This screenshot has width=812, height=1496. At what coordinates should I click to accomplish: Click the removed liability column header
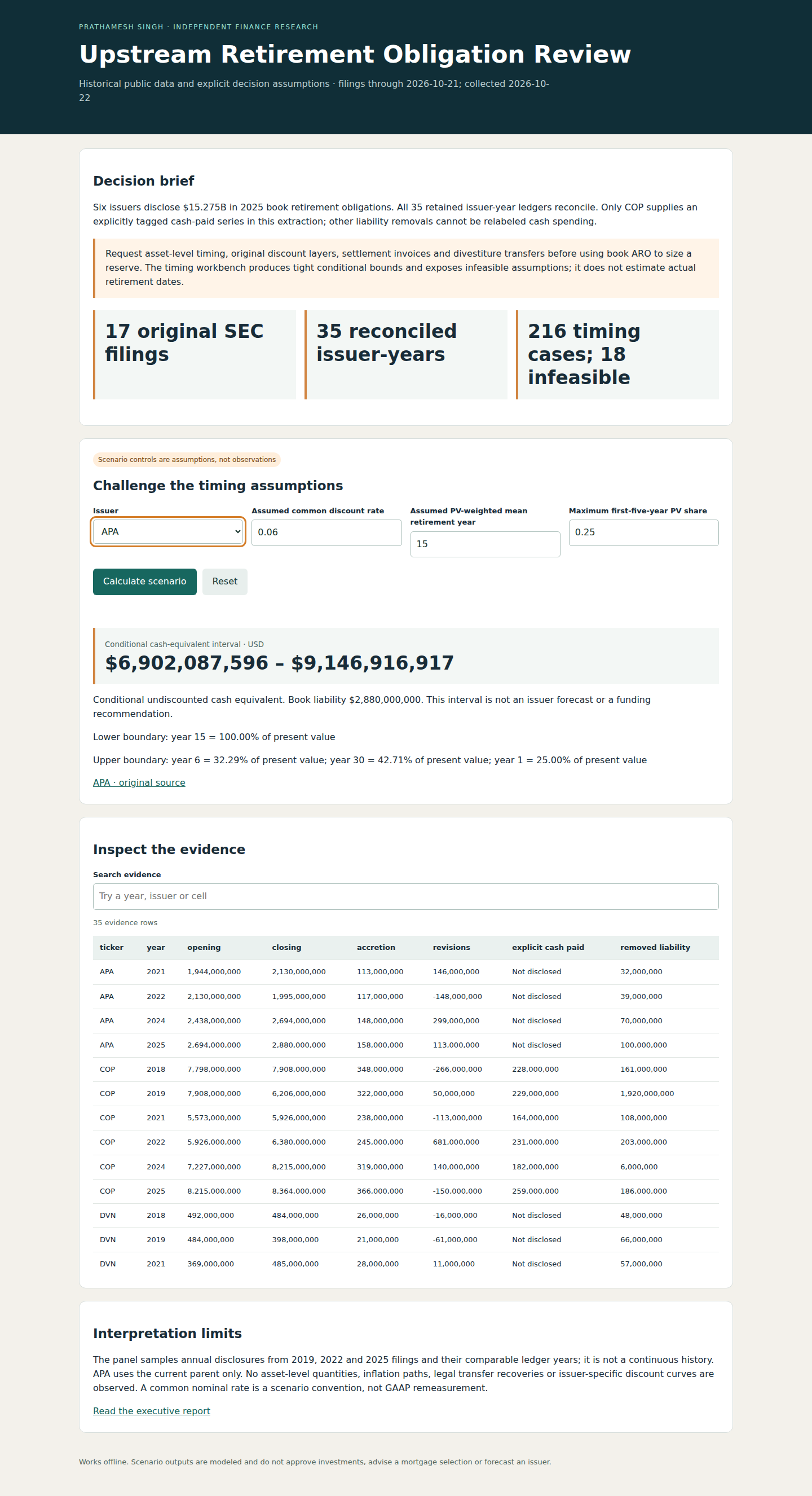click(x=655, y=947)
